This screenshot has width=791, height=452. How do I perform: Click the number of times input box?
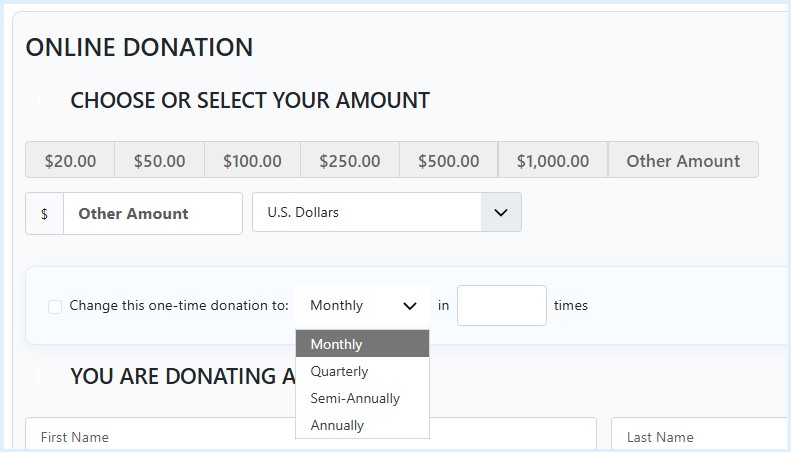coord(501,306)
